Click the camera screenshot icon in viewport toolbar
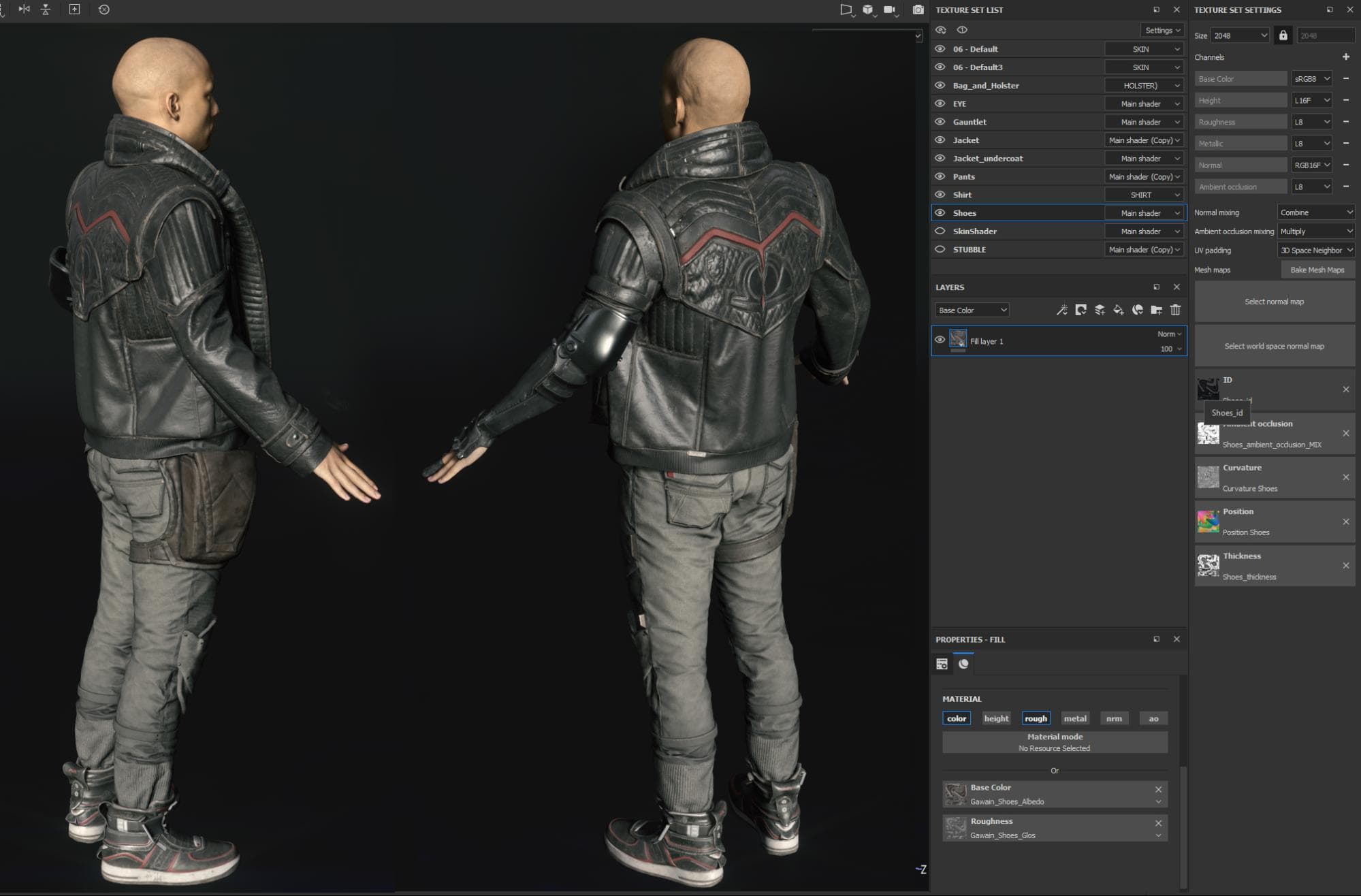Image resolution: width=1361 pixels, height=896 pixels. click(918, 10)
